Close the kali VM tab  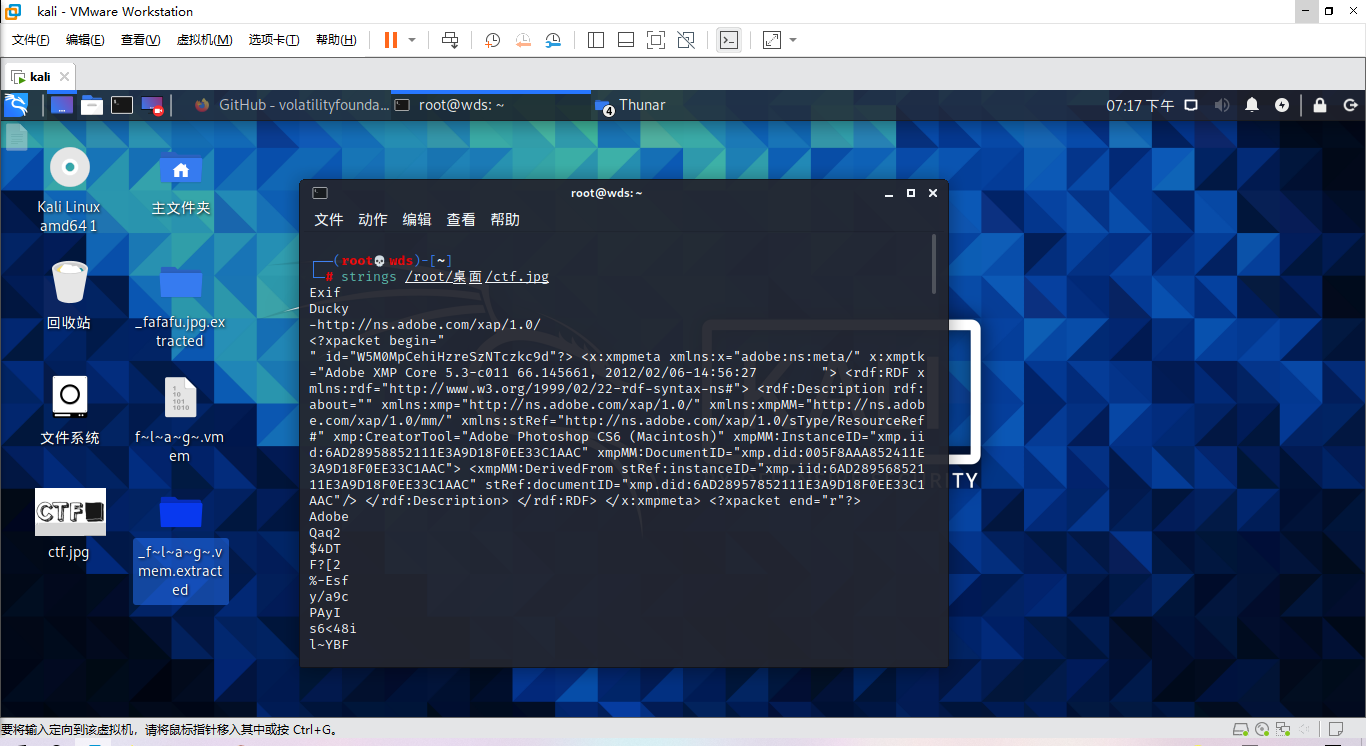[65, 76]
